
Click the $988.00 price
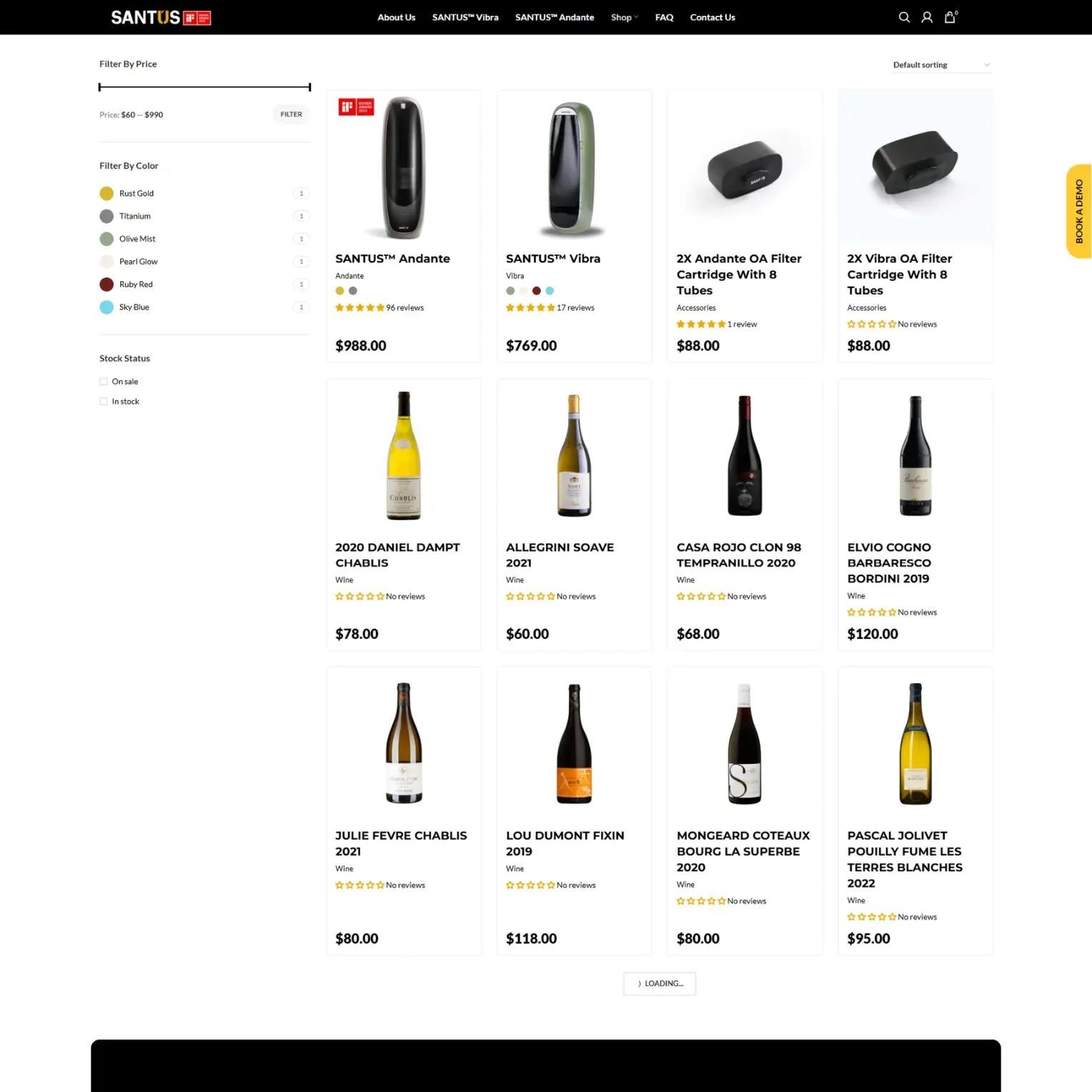[x=361, y=346]
